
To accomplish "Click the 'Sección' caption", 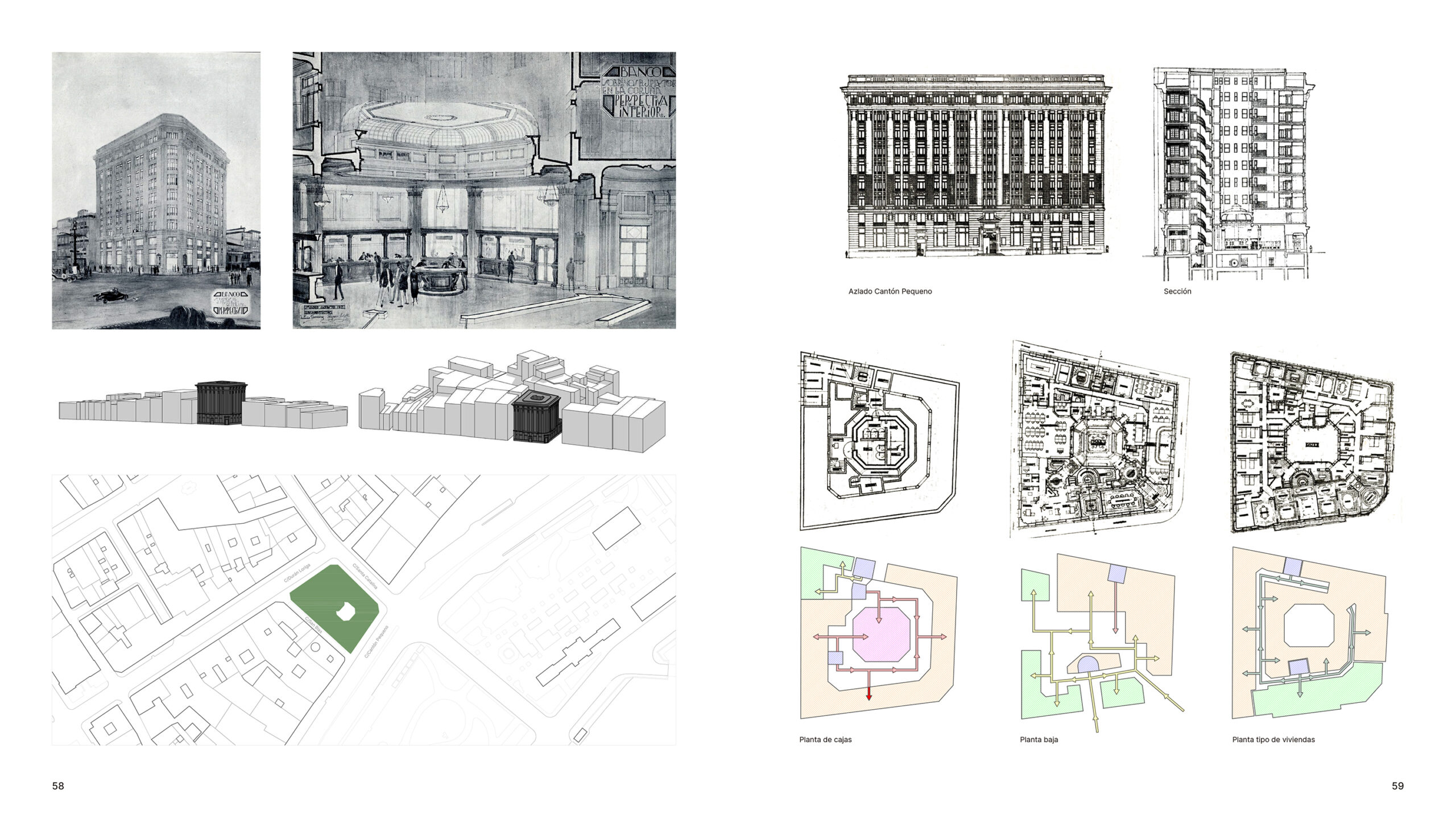I will (x=1177, y=291).
